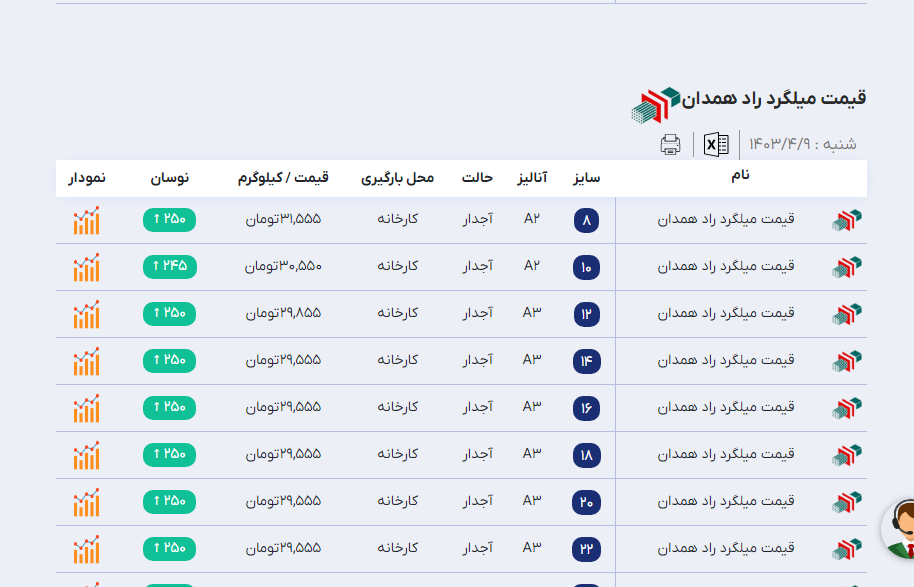Click the 'نوسان' column header
This screenshot has height=587, width=914.
[x=170, y=178]
